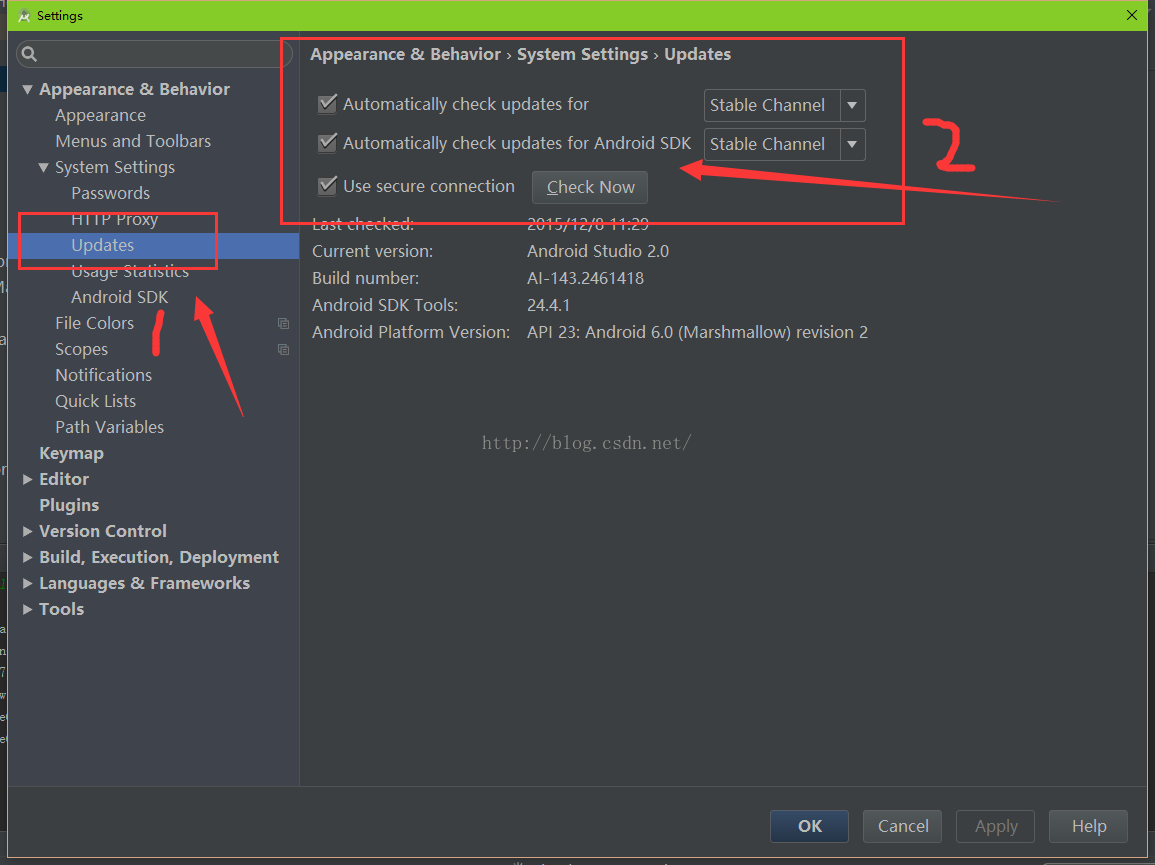Click the Android Studio icon in title bar

tap(24, 15)
